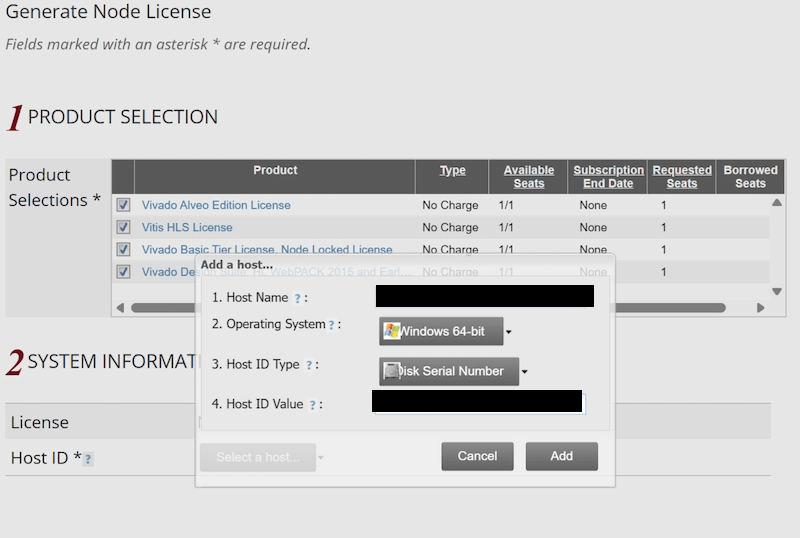
Task: Click the Operating System help question mark
Action: point(331,325)
